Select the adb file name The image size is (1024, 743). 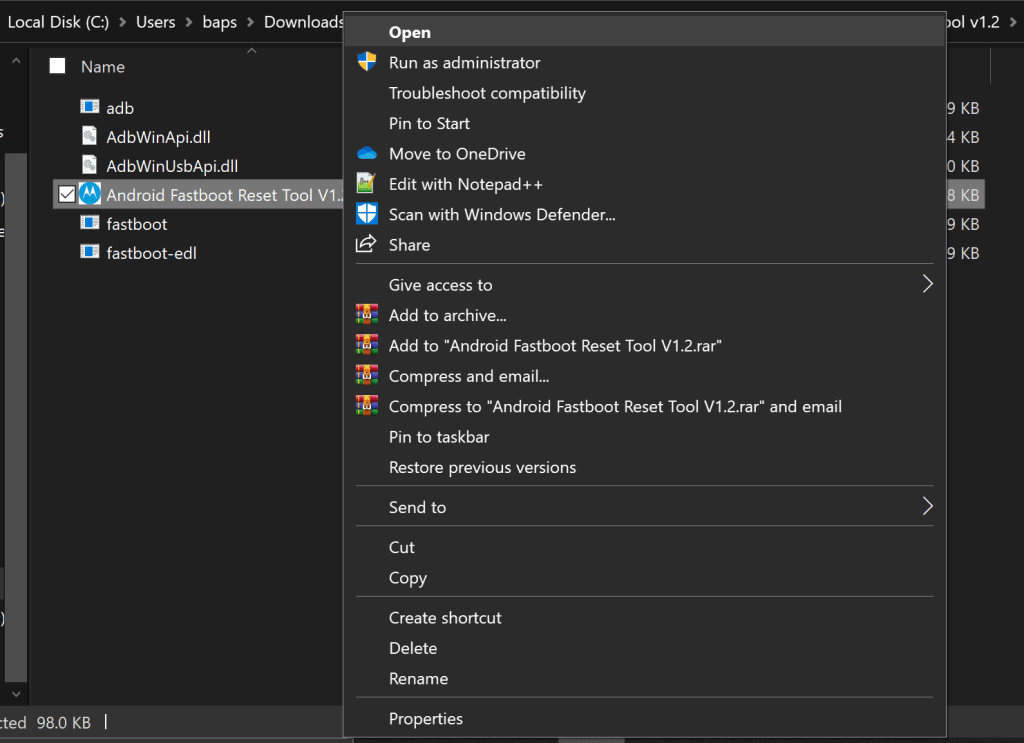coord(120,108)
